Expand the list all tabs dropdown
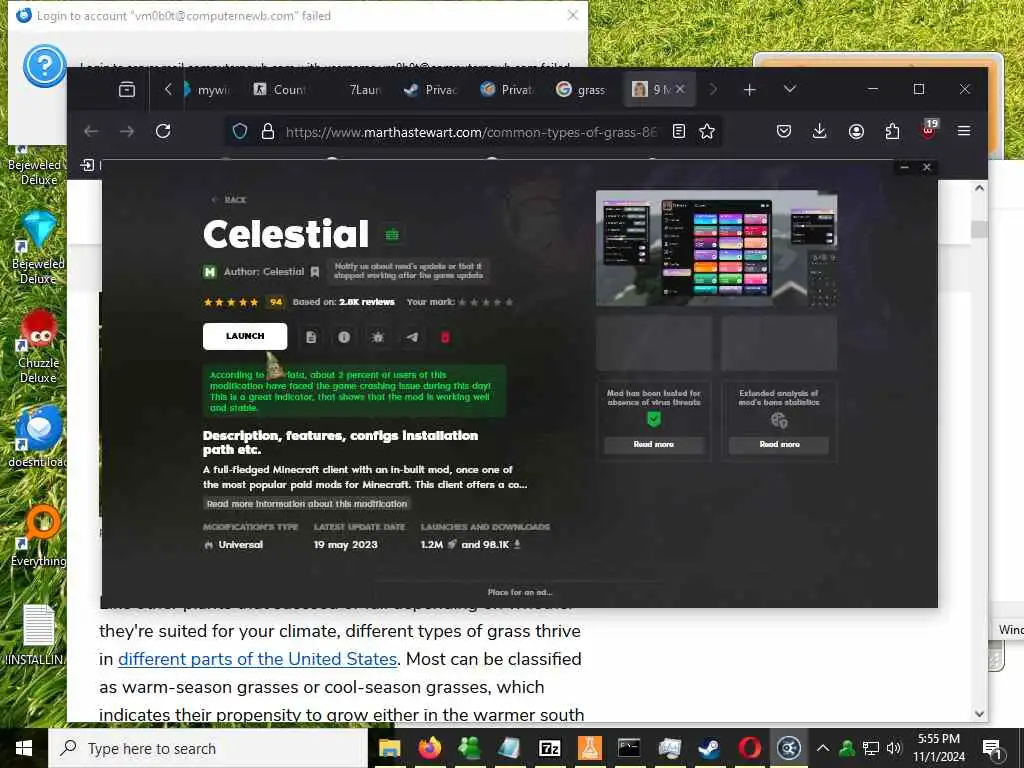 point(790,89)
